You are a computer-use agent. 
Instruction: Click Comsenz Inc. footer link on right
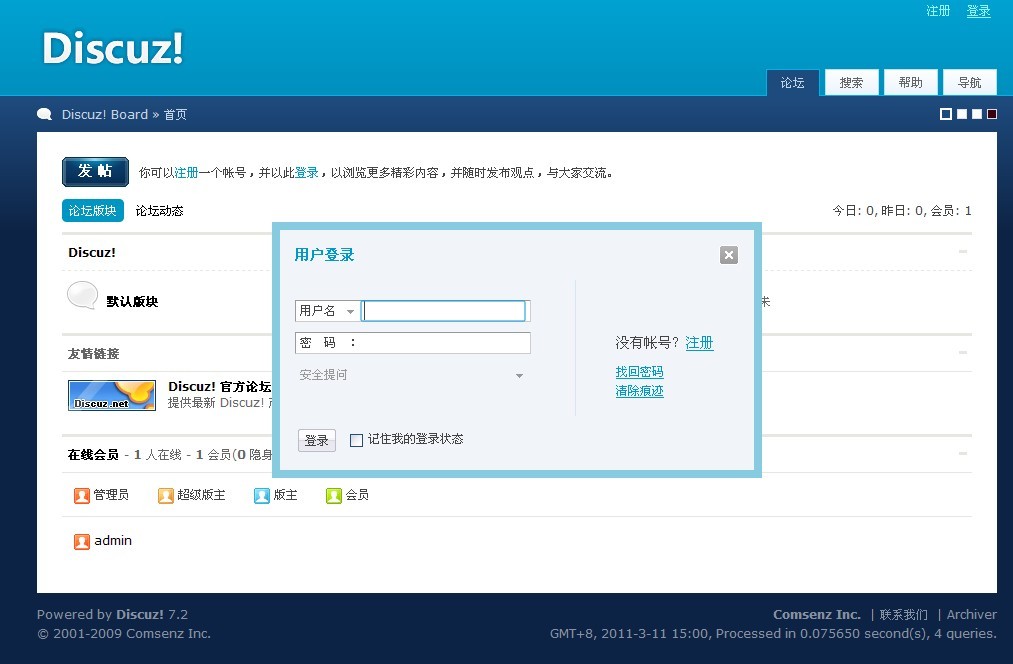[817, 614]
